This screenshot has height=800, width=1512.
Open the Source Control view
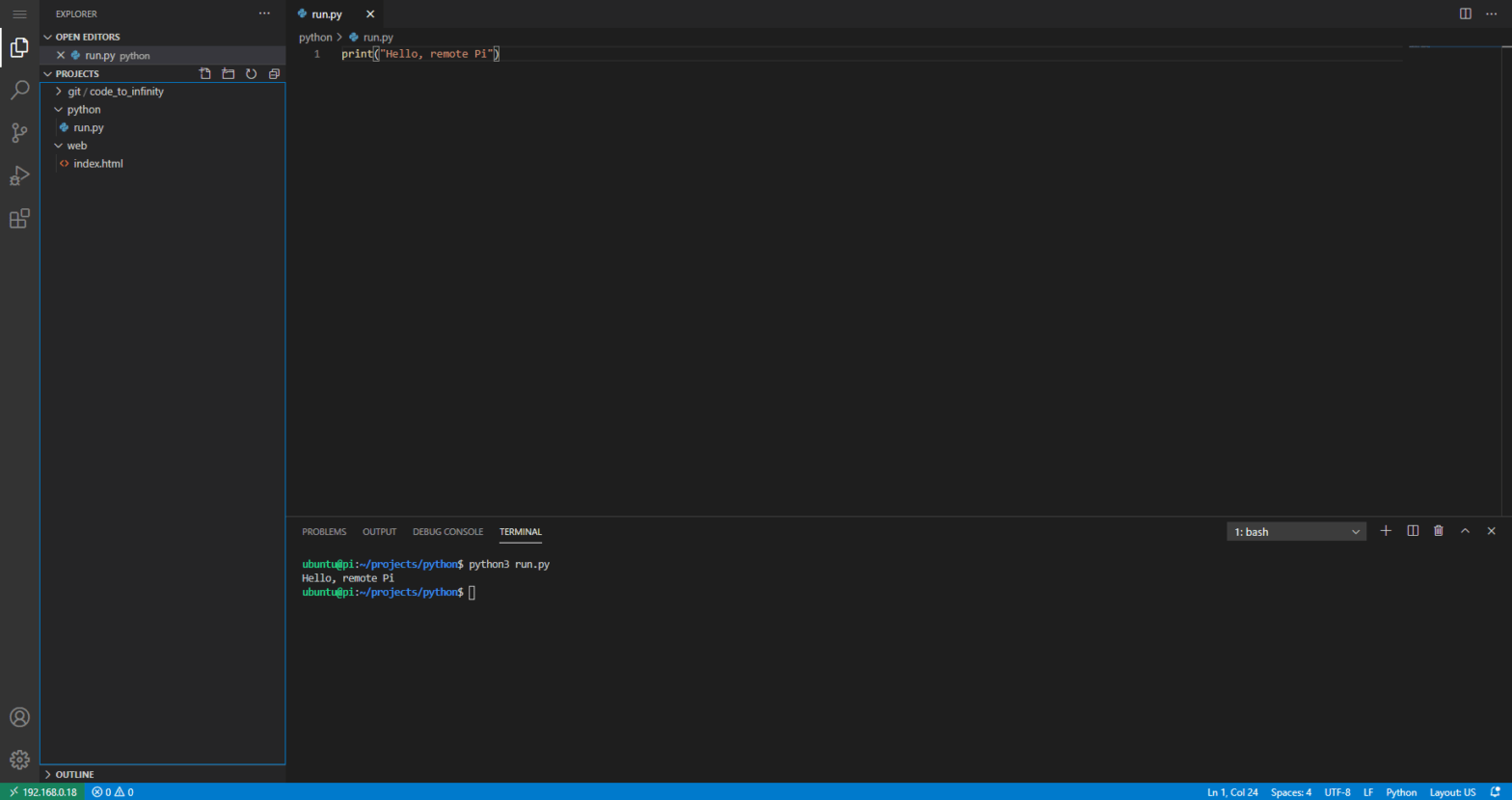(x=19, y=133)
